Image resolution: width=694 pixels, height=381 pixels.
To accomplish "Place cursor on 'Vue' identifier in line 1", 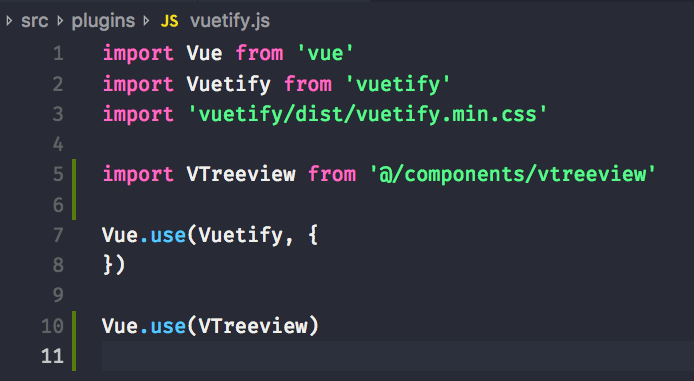I will (204, 54).
